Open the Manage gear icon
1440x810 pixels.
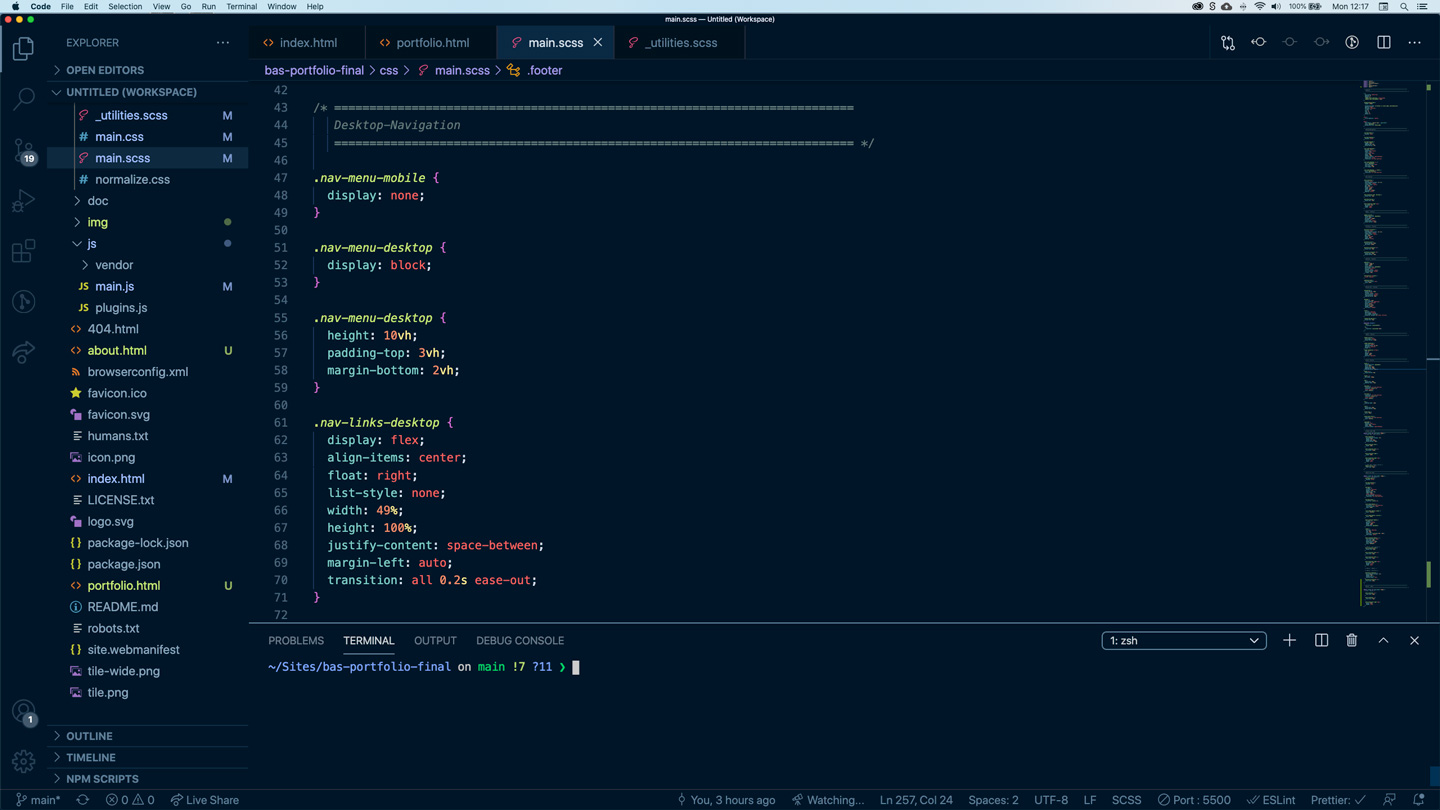[23, 761]
